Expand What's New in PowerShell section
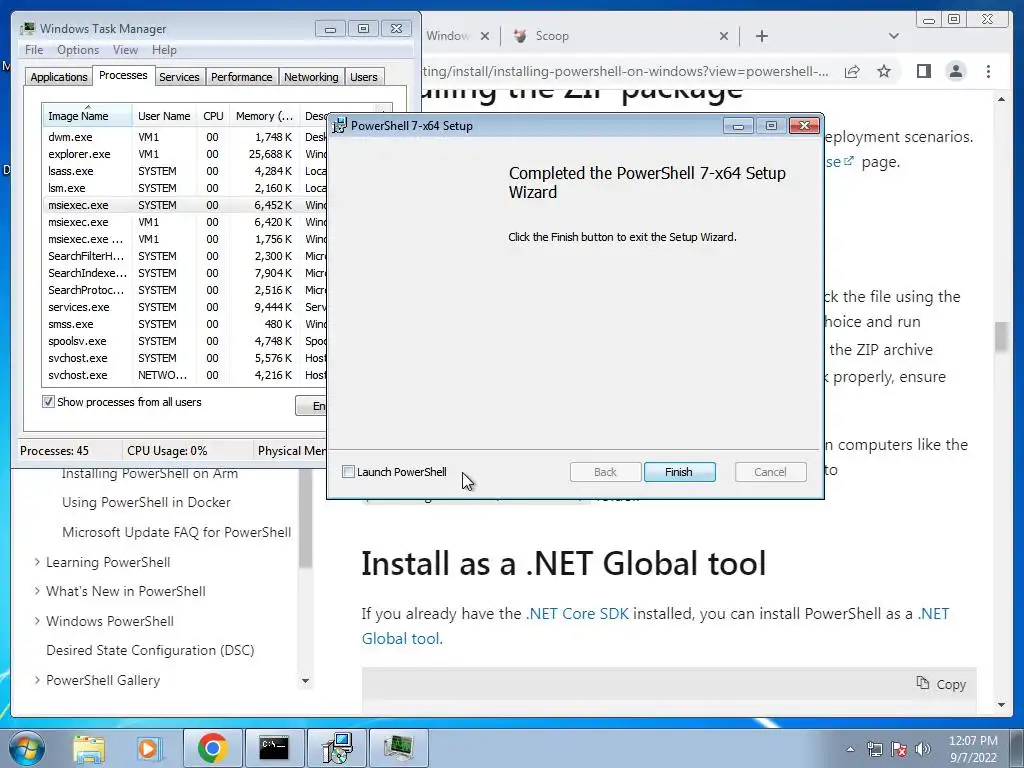 [37, 591]
